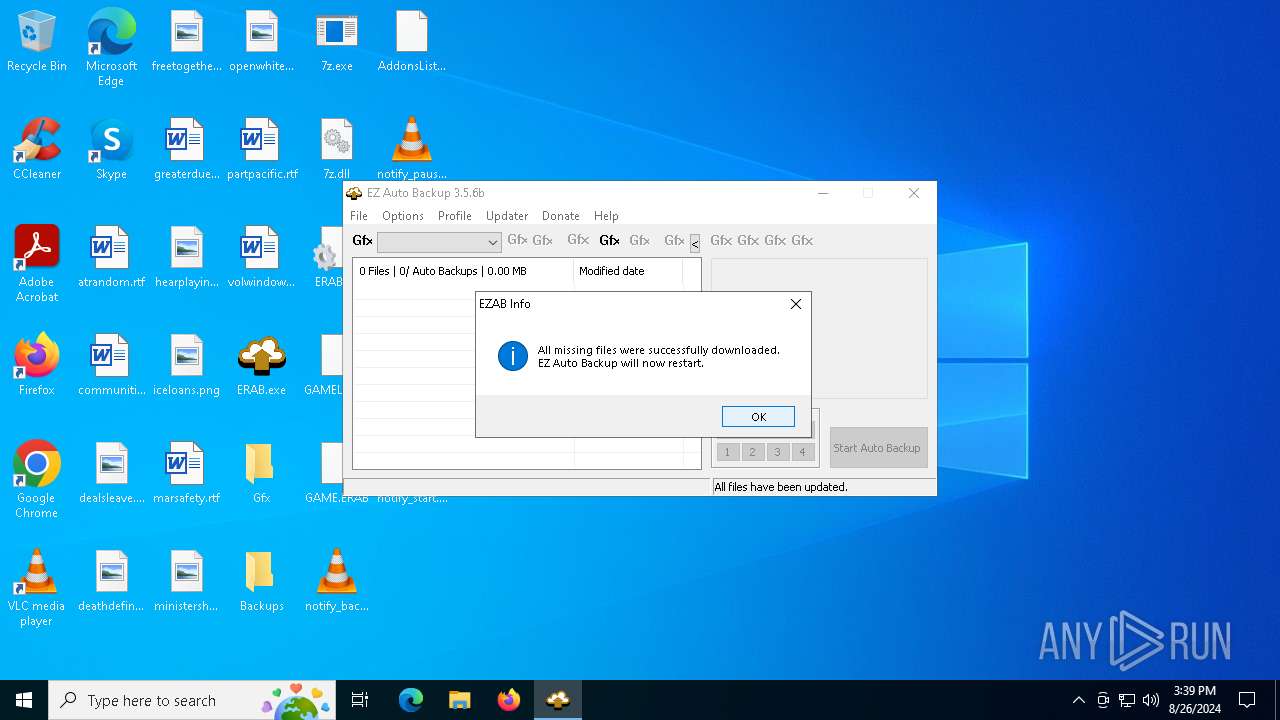Select the 7z.exe desktop icon
Screen dimensions: 1280x720
click(337, 42)
